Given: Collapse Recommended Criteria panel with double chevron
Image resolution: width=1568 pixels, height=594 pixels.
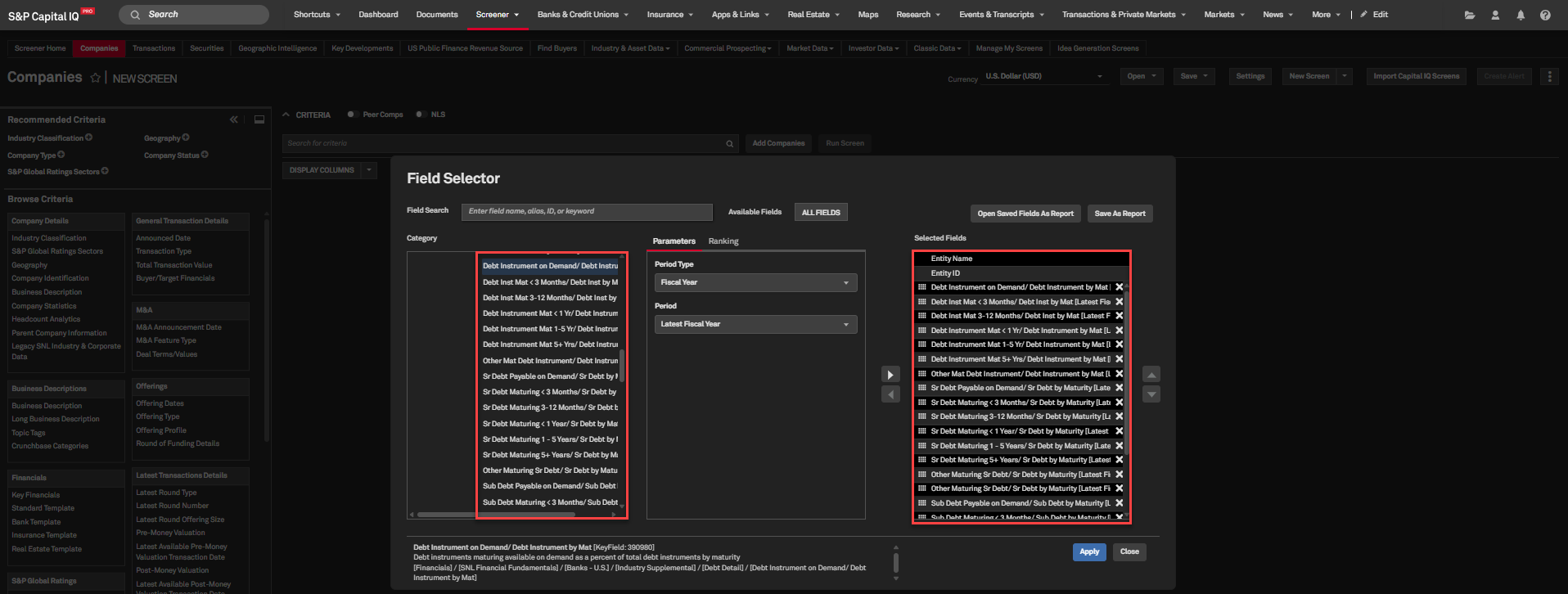Looking at the screenshot, I should point(234,119).
